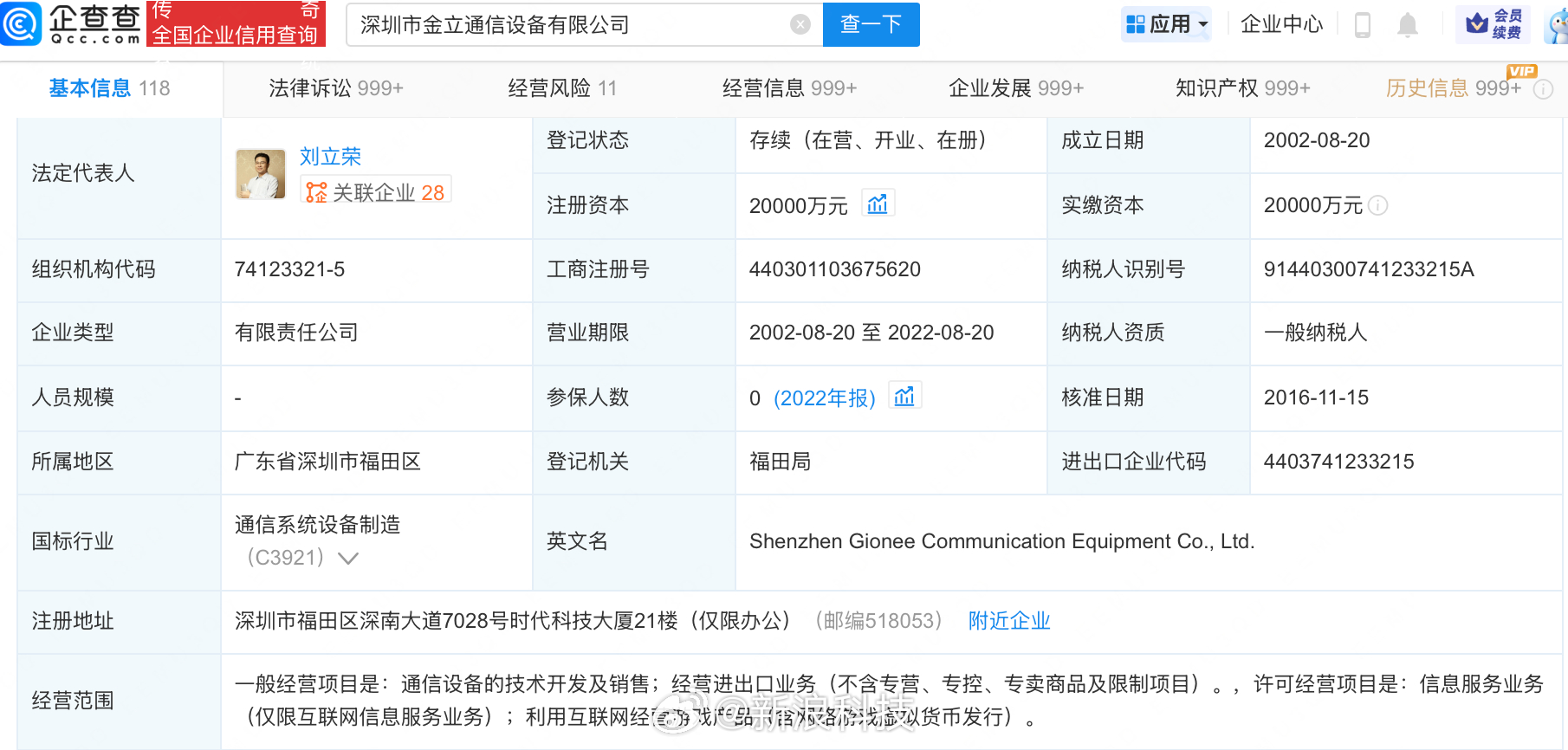View registered capital chart icon

point(878,204)
